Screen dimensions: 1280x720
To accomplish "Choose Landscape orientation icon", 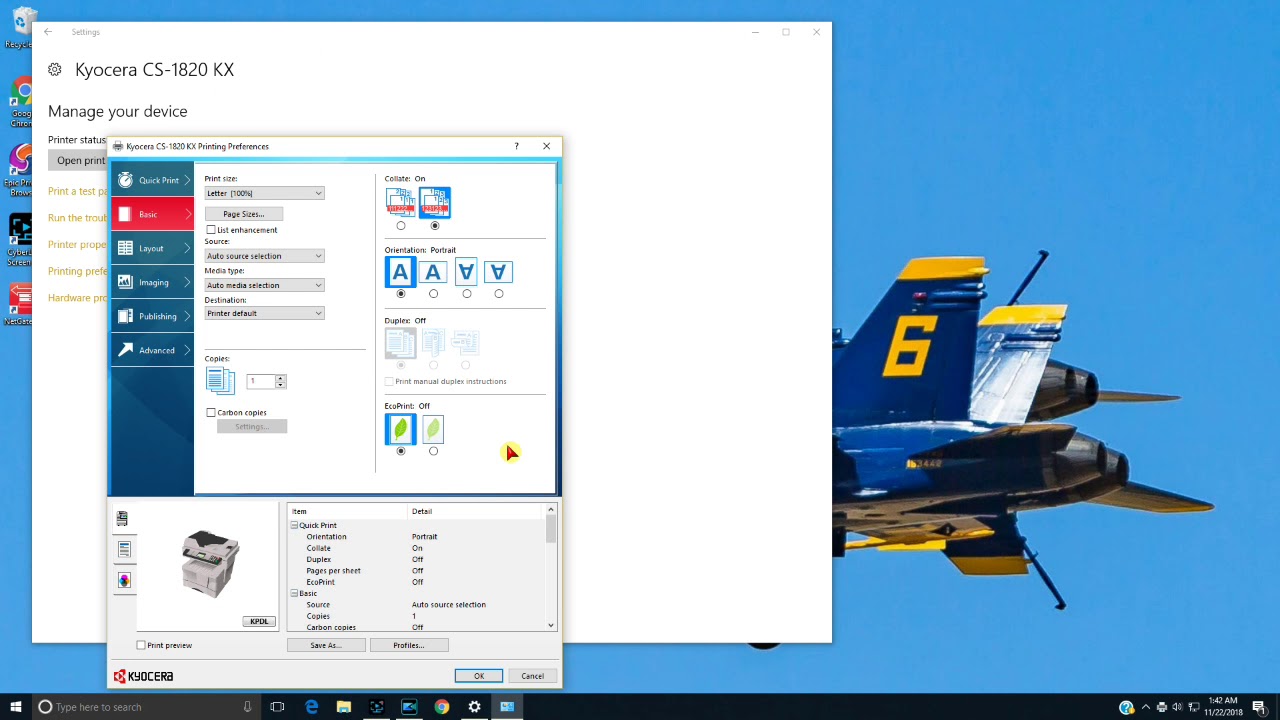I will 433,272.
